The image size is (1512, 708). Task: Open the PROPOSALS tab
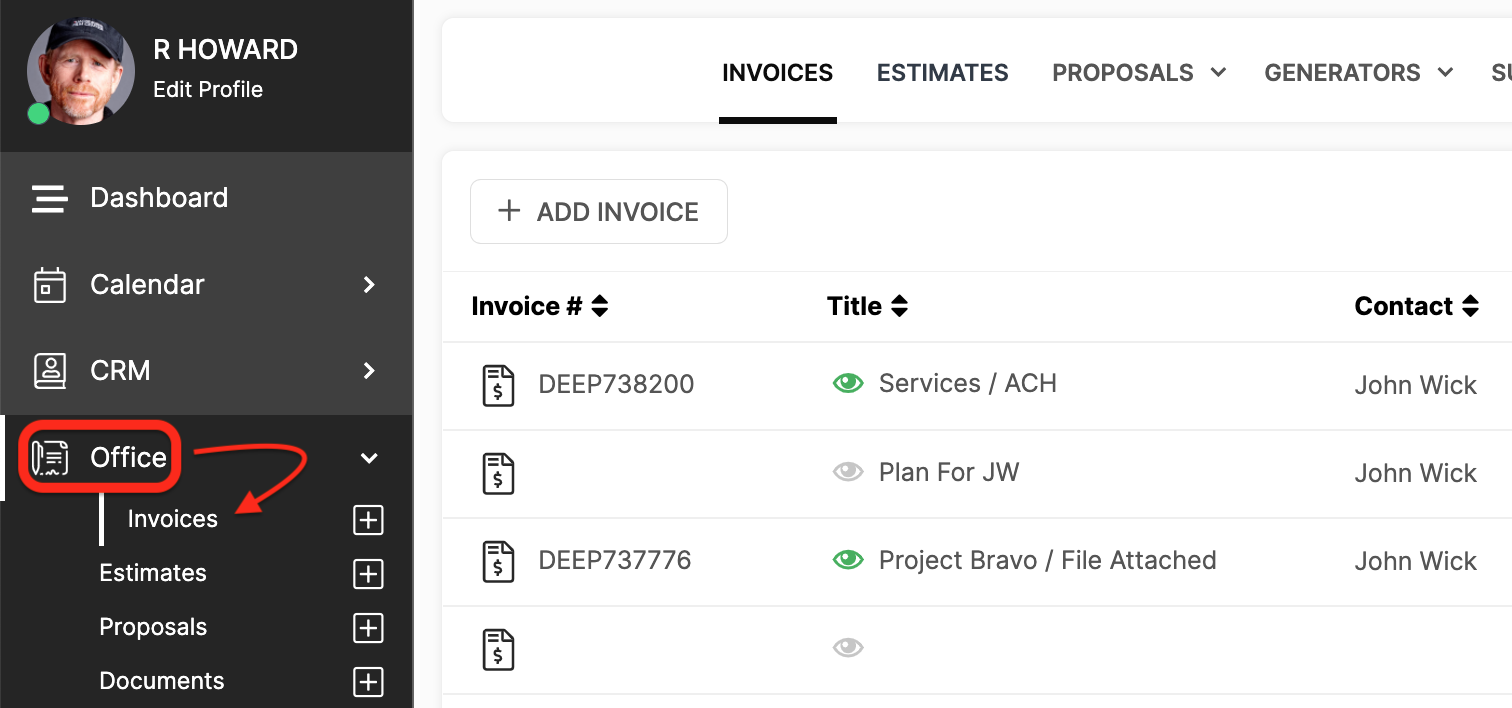(x=1123, y=73)
